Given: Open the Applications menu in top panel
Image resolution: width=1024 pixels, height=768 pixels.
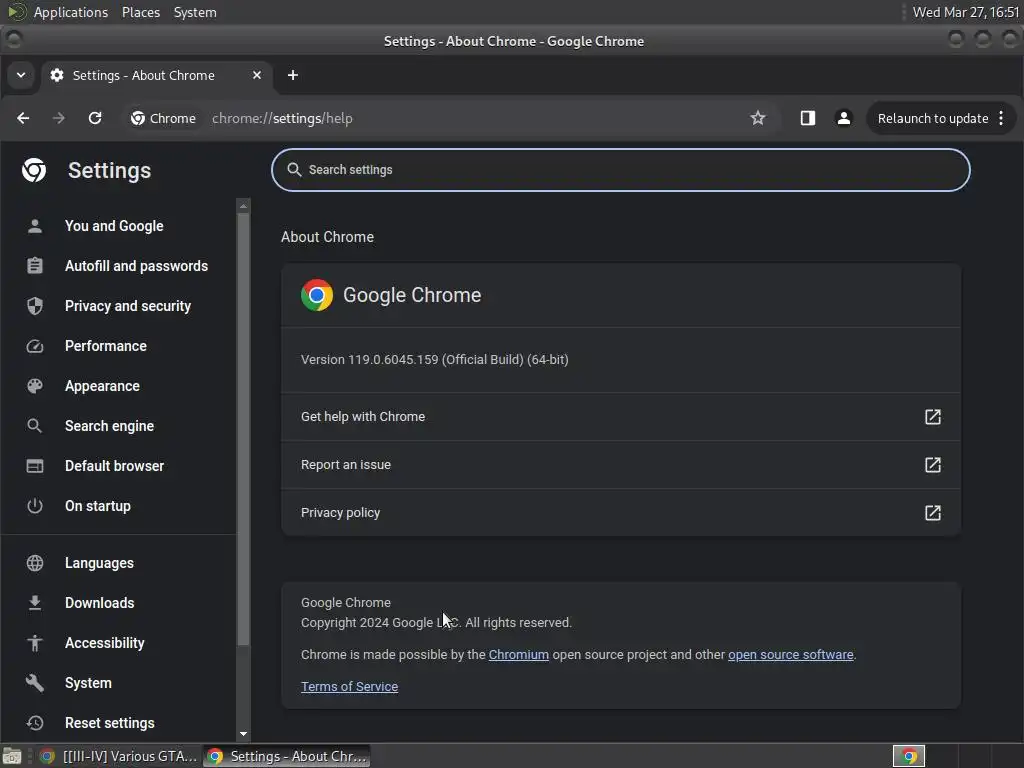Looking at the screenshot, I should coord(71,12).
